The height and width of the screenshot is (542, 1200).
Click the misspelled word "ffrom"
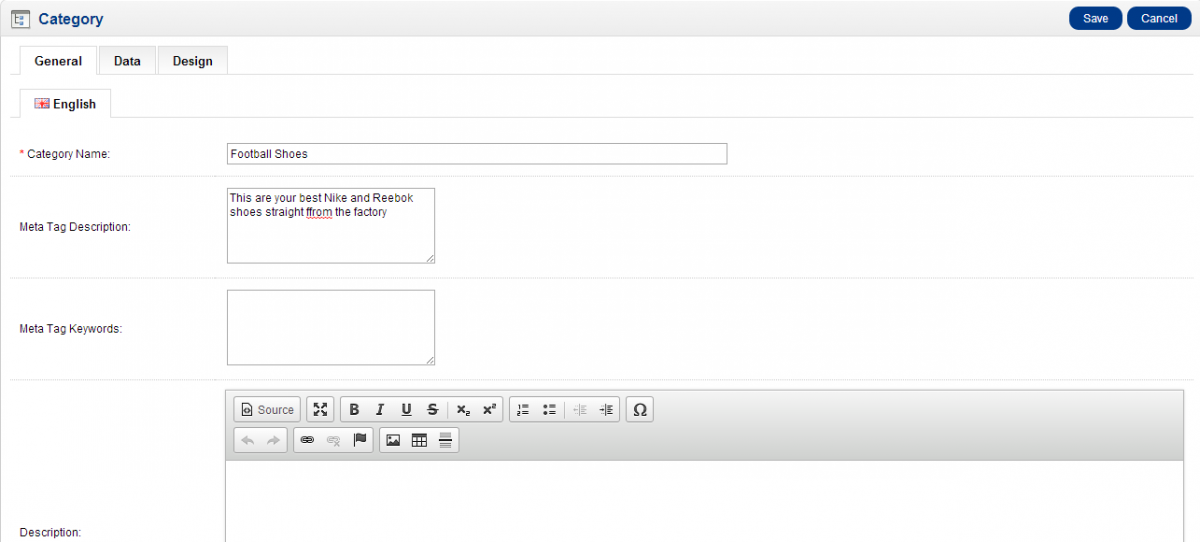[x=319, y=212]
